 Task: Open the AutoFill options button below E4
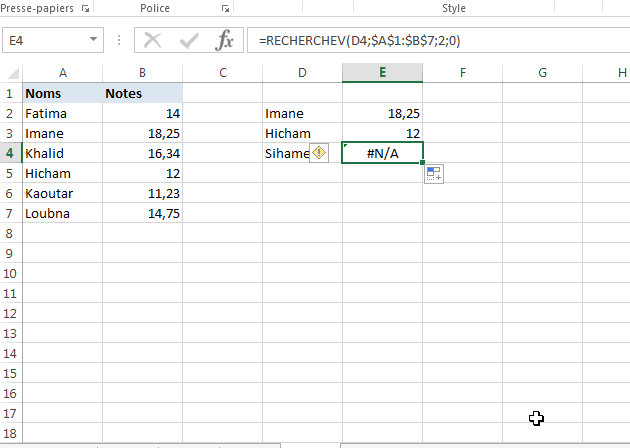coord(434,174)
